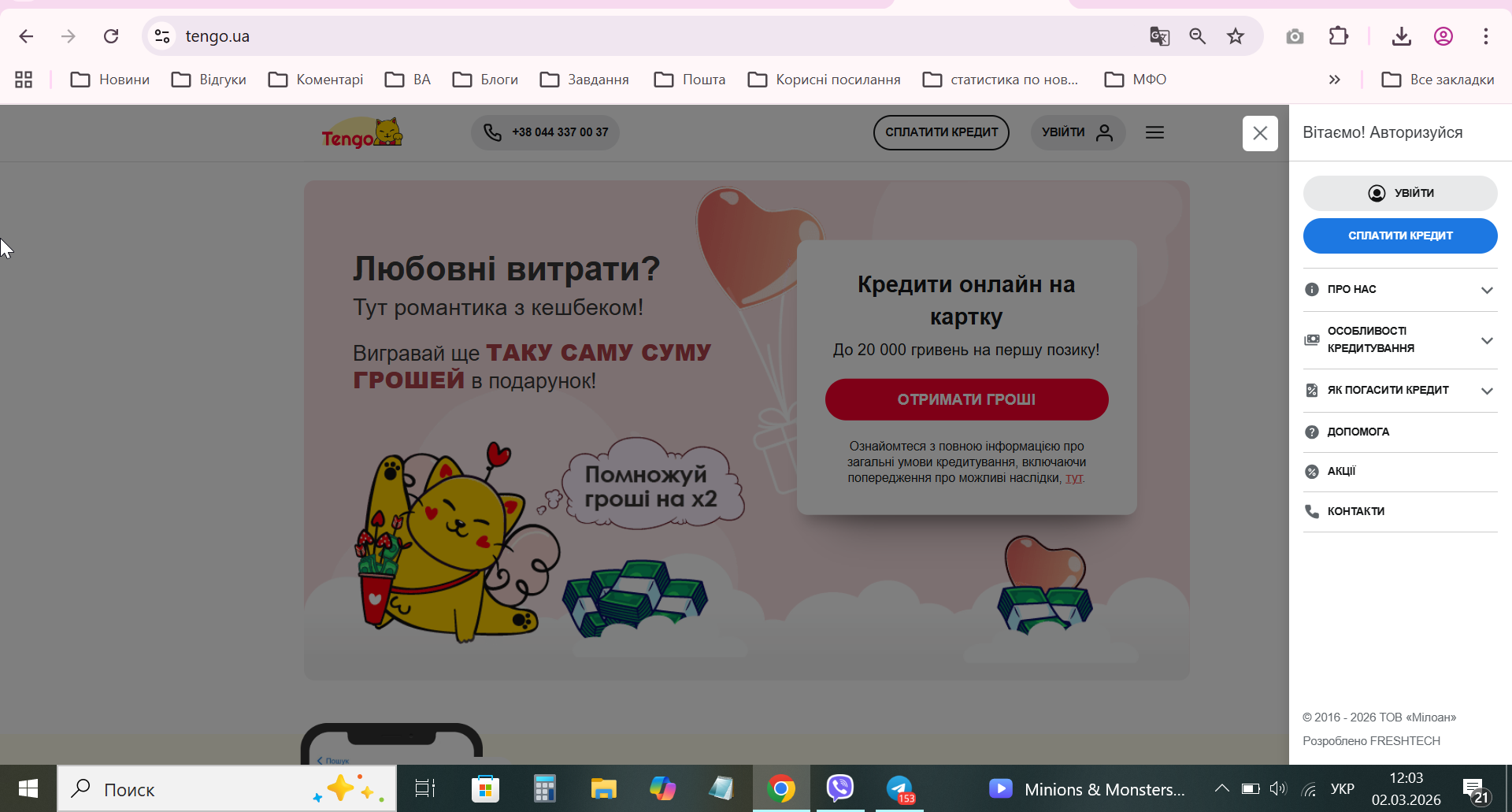1512x812 pixels.
Task: Open the apps grid in bookmarks bar
Action: point(24,80)
